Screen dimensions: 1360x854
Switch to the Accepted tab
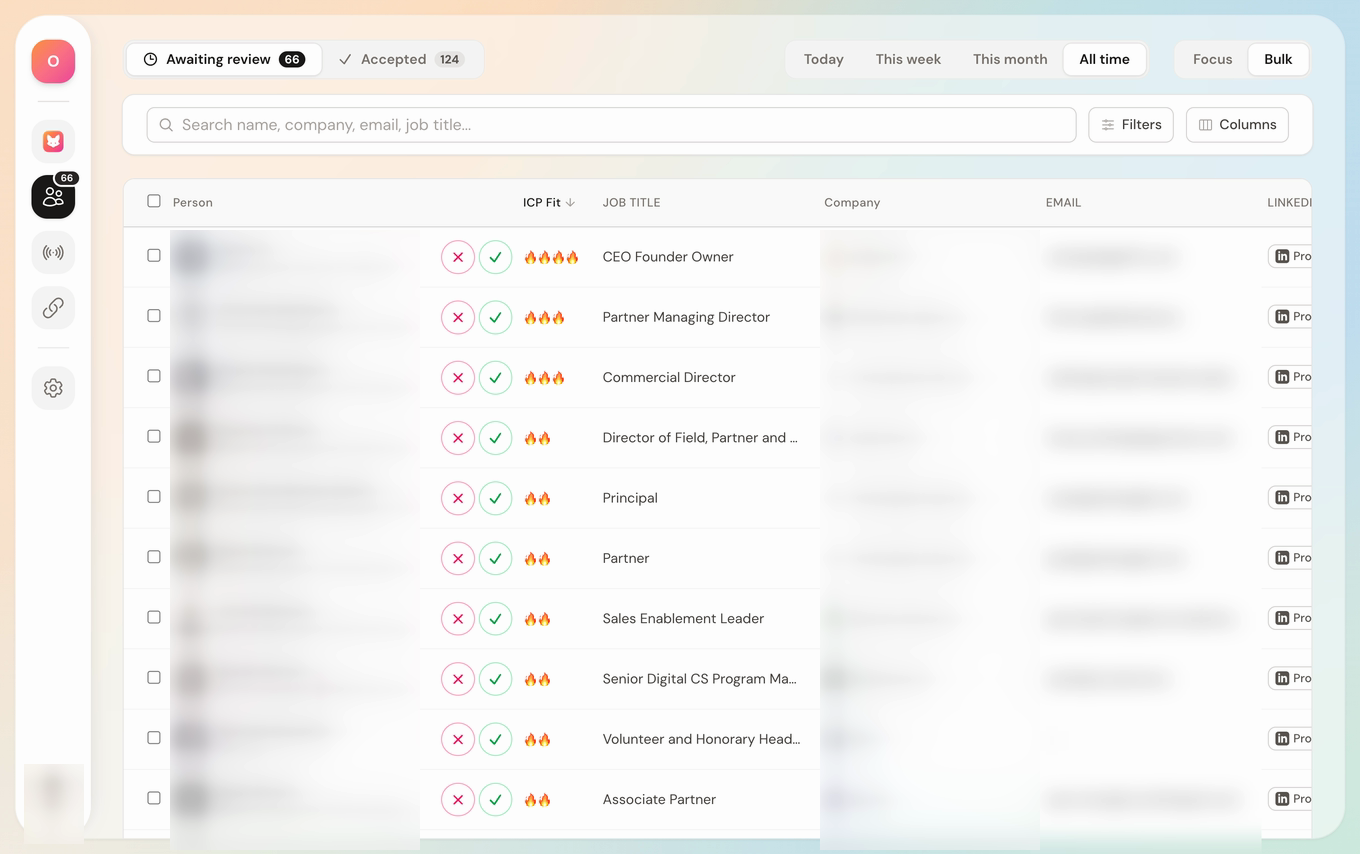point(401,59)
